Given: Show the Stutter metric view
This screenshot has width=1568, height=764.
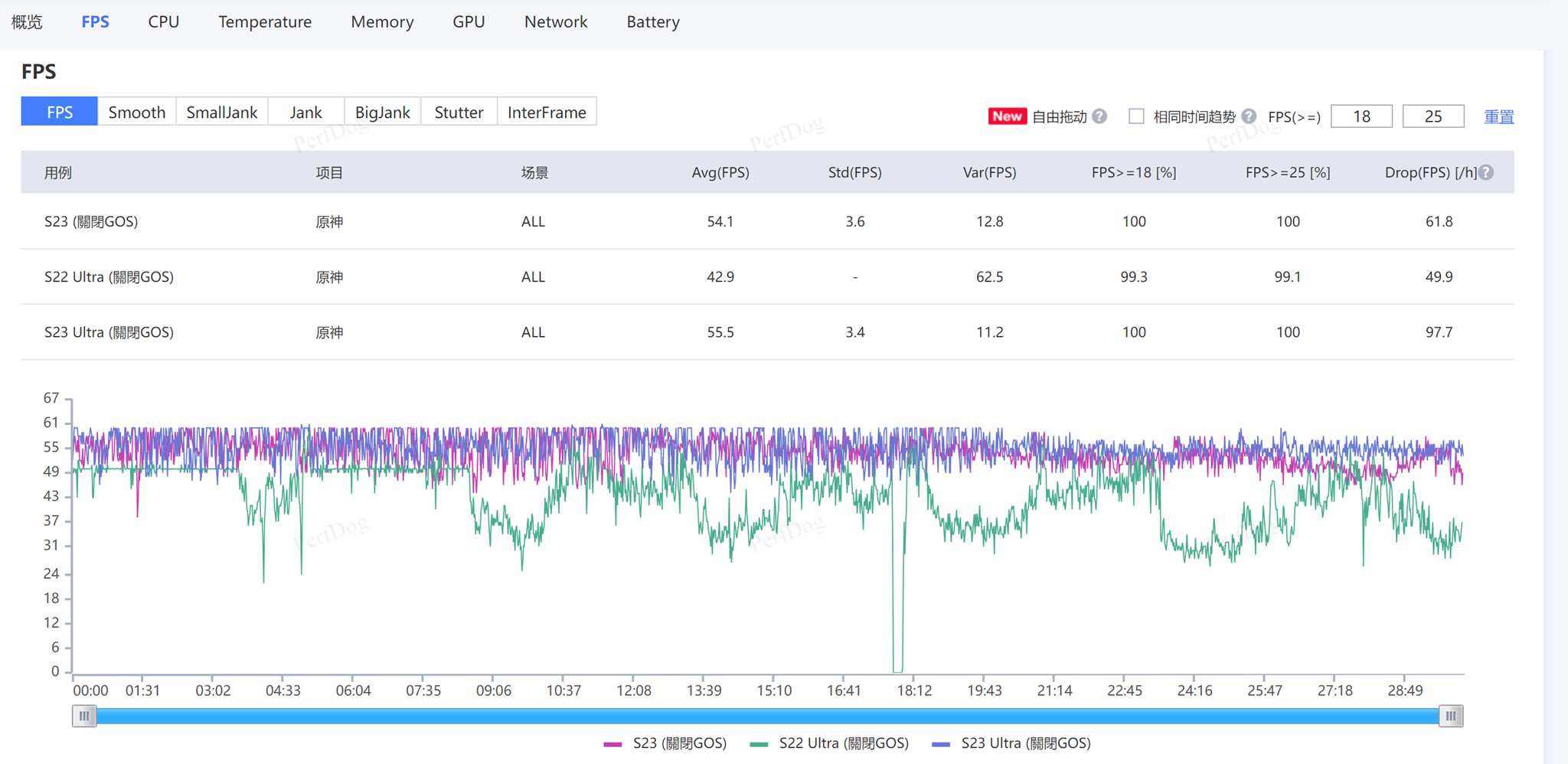Looking at the screenshot, I should click(459, 112).
